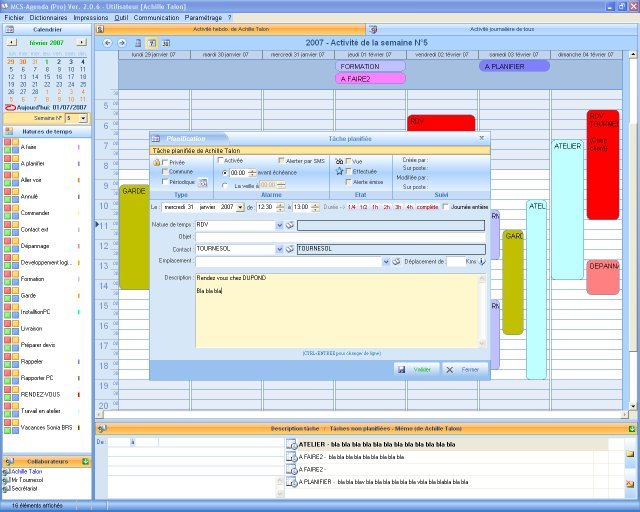Go to the next month in the mini calendar

click(x=82, y=42)
